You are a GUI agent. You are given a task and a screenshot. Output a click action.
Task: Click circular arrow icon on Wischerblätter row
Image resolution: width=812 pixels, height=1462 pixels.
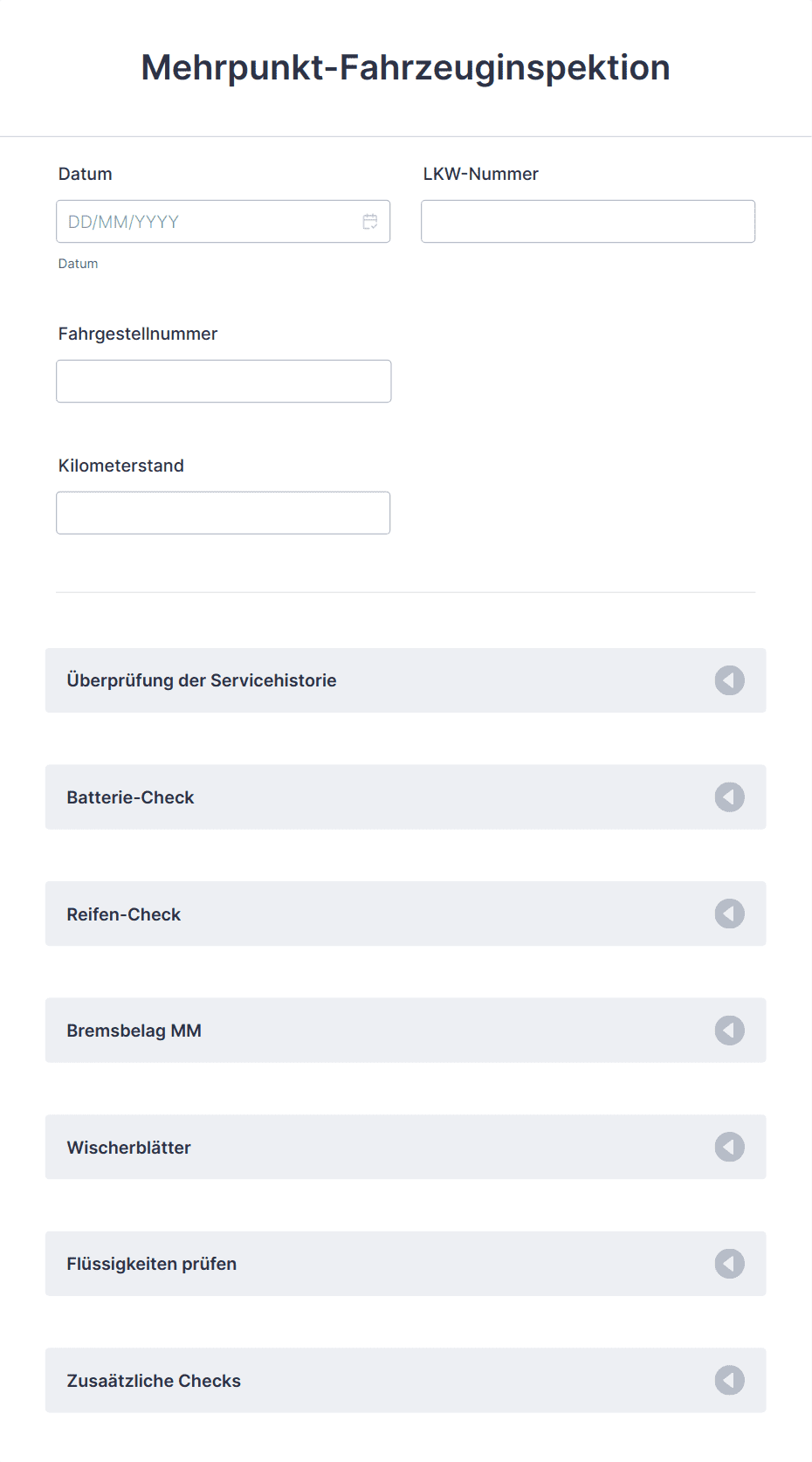[x=730, y=1147]
